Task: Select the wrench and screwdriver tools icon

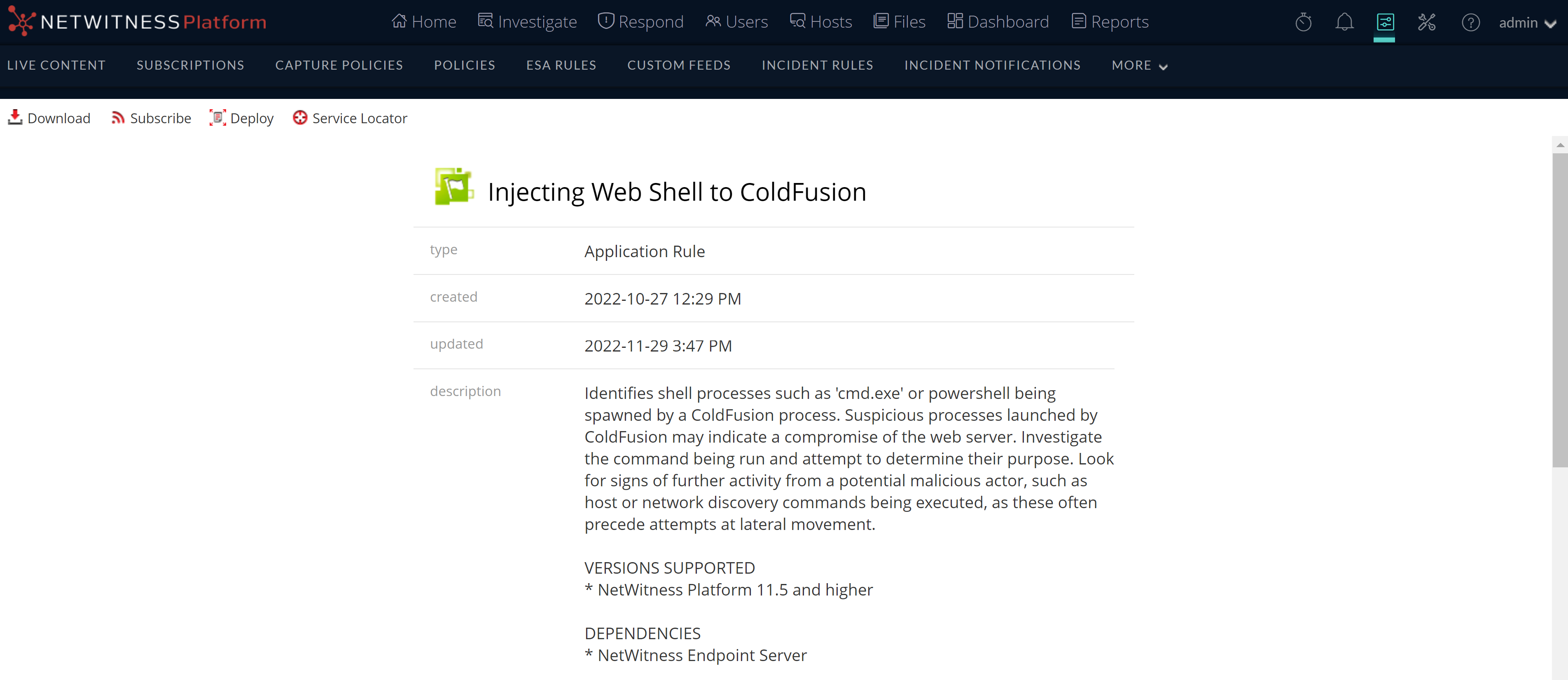Action: pyautogui.click(x=1427, y=22)
